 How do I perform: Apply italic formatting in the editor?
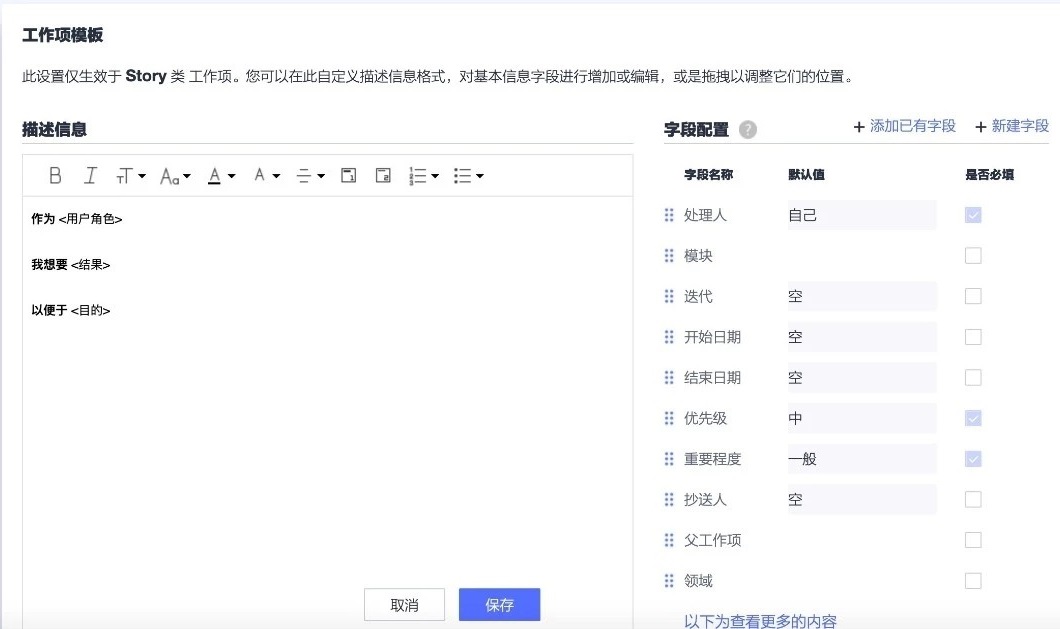pos(90,176)
